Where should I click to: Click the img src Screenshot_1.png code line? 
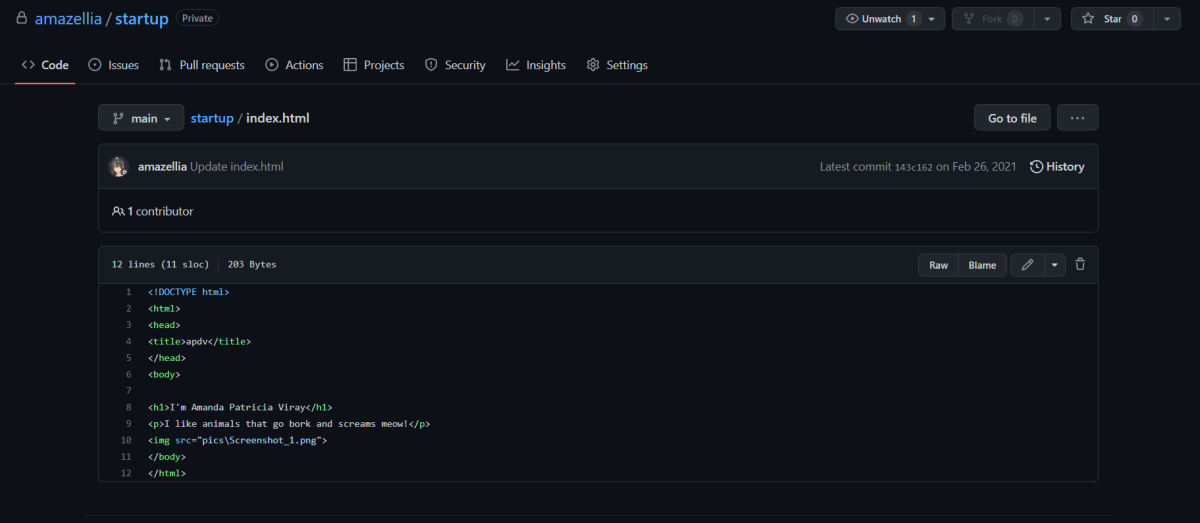pos(238,440)
